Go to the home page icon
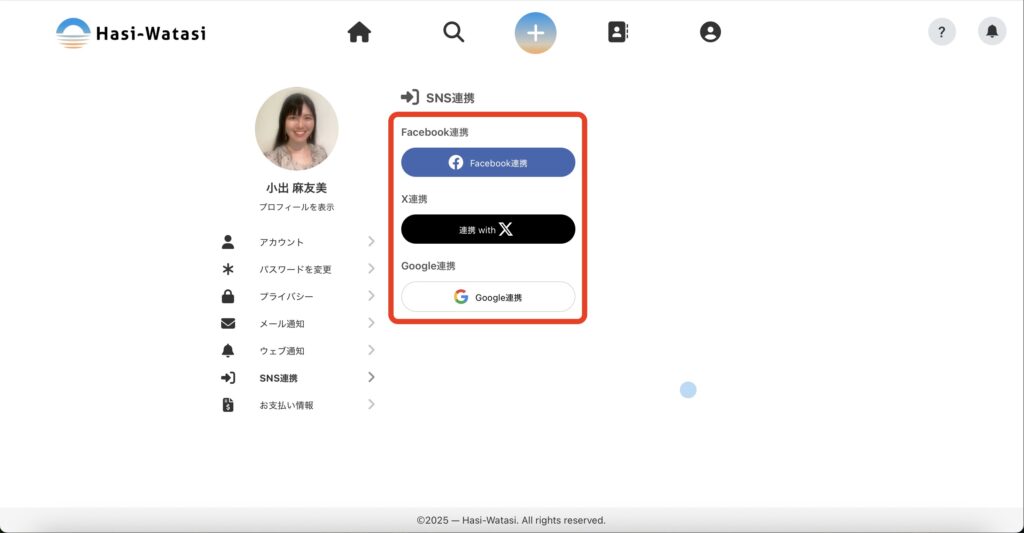This screenshot has width=1024, height=533. 359,33
